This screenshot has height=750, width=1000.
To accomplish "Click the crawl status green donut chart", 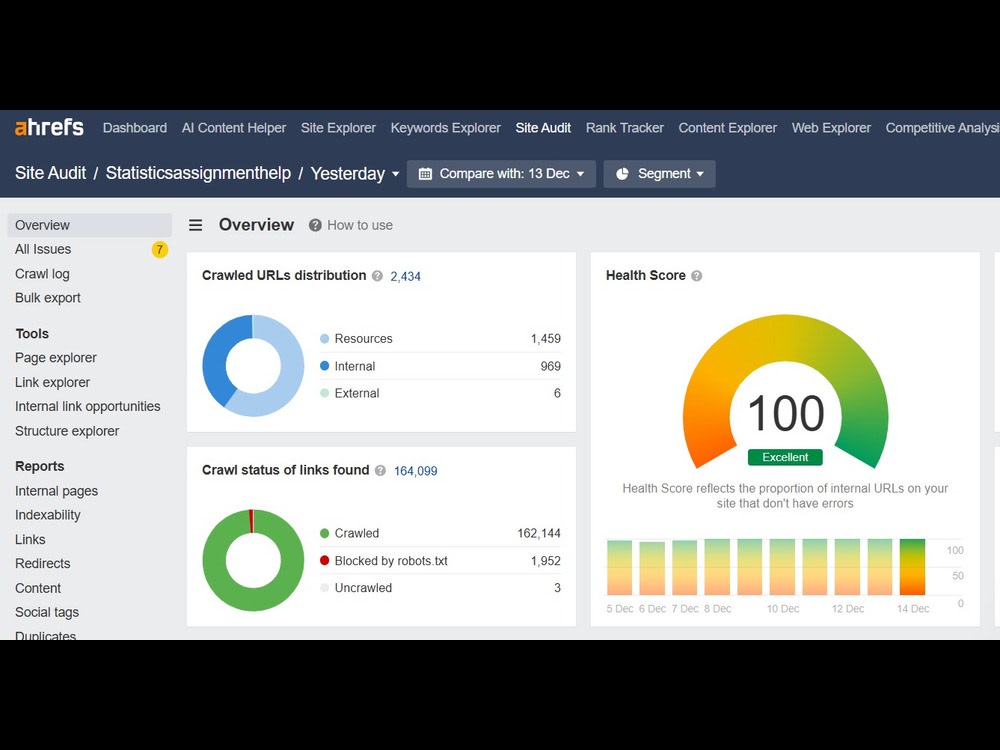I will pos(253,560).
